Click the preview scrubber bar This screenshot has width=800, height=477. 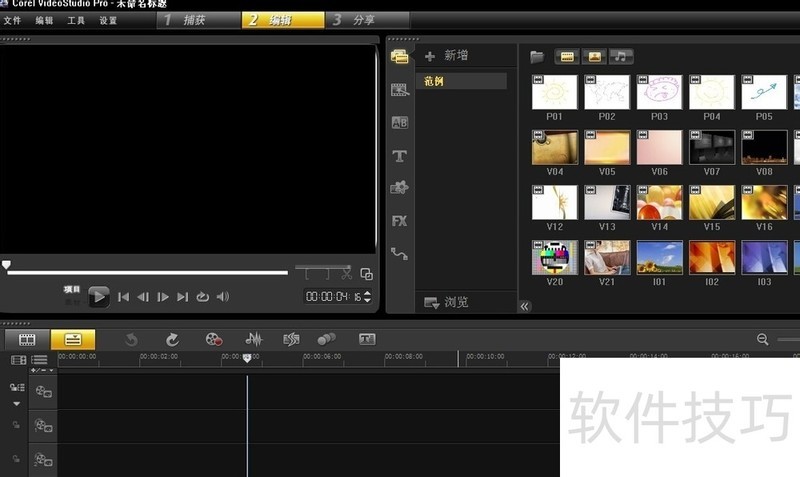pyautogui.click(x=150, y=272)
